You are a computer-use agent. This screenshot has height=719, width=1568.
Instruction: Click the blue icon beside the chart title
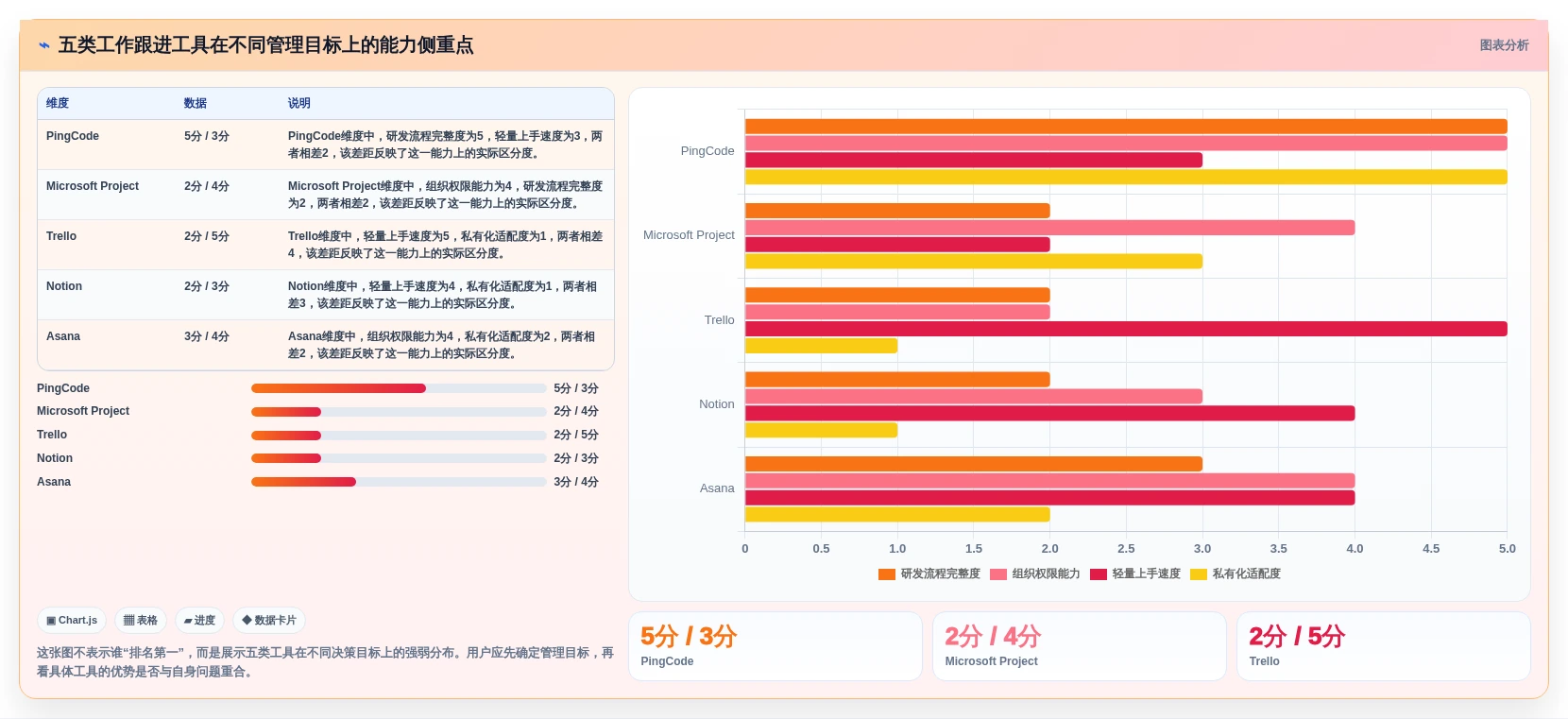click(x=43, y=45)
